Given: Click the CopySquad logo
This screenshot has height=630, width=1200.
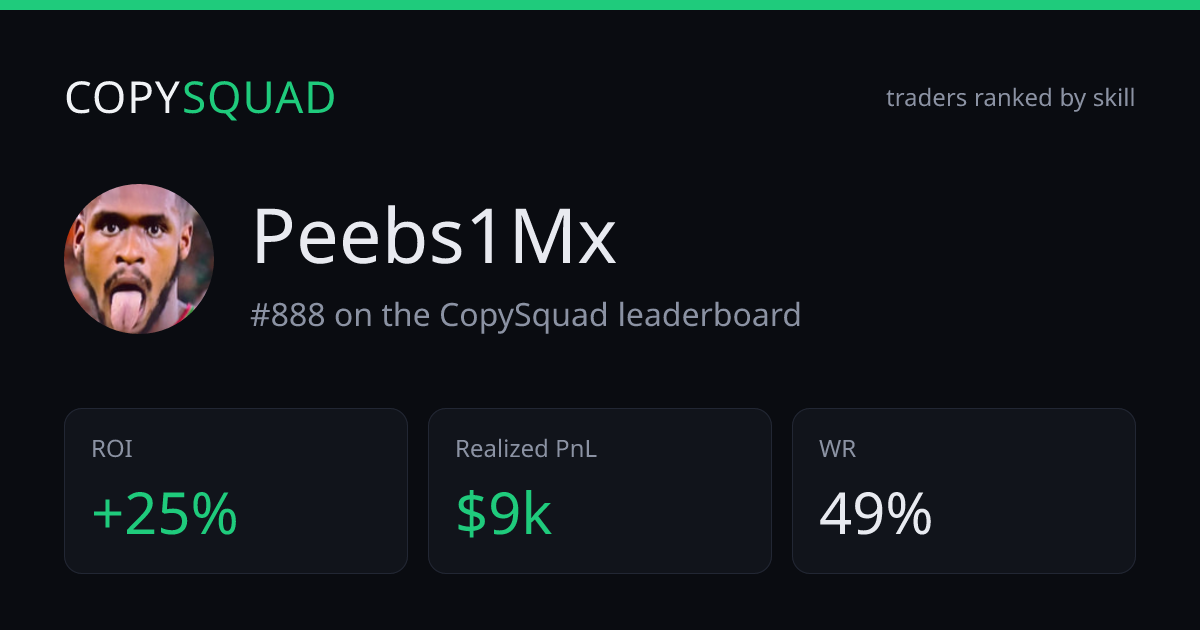Looking at the screenshot, I should click(200, 99).
